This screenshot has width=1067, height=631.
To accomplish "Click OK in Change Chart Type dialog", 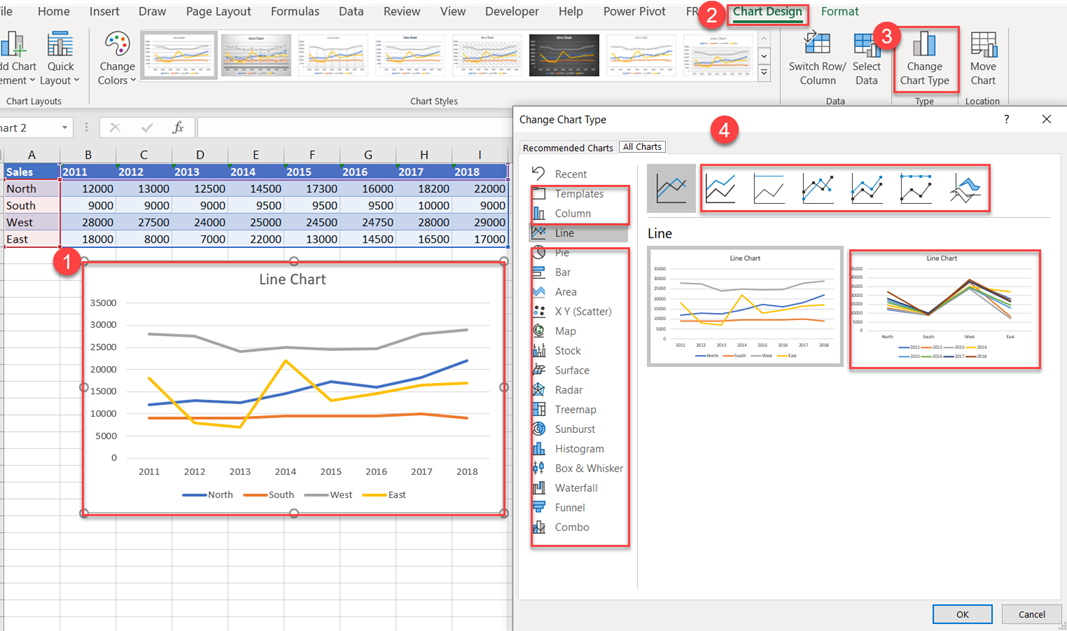I will 962,614.
